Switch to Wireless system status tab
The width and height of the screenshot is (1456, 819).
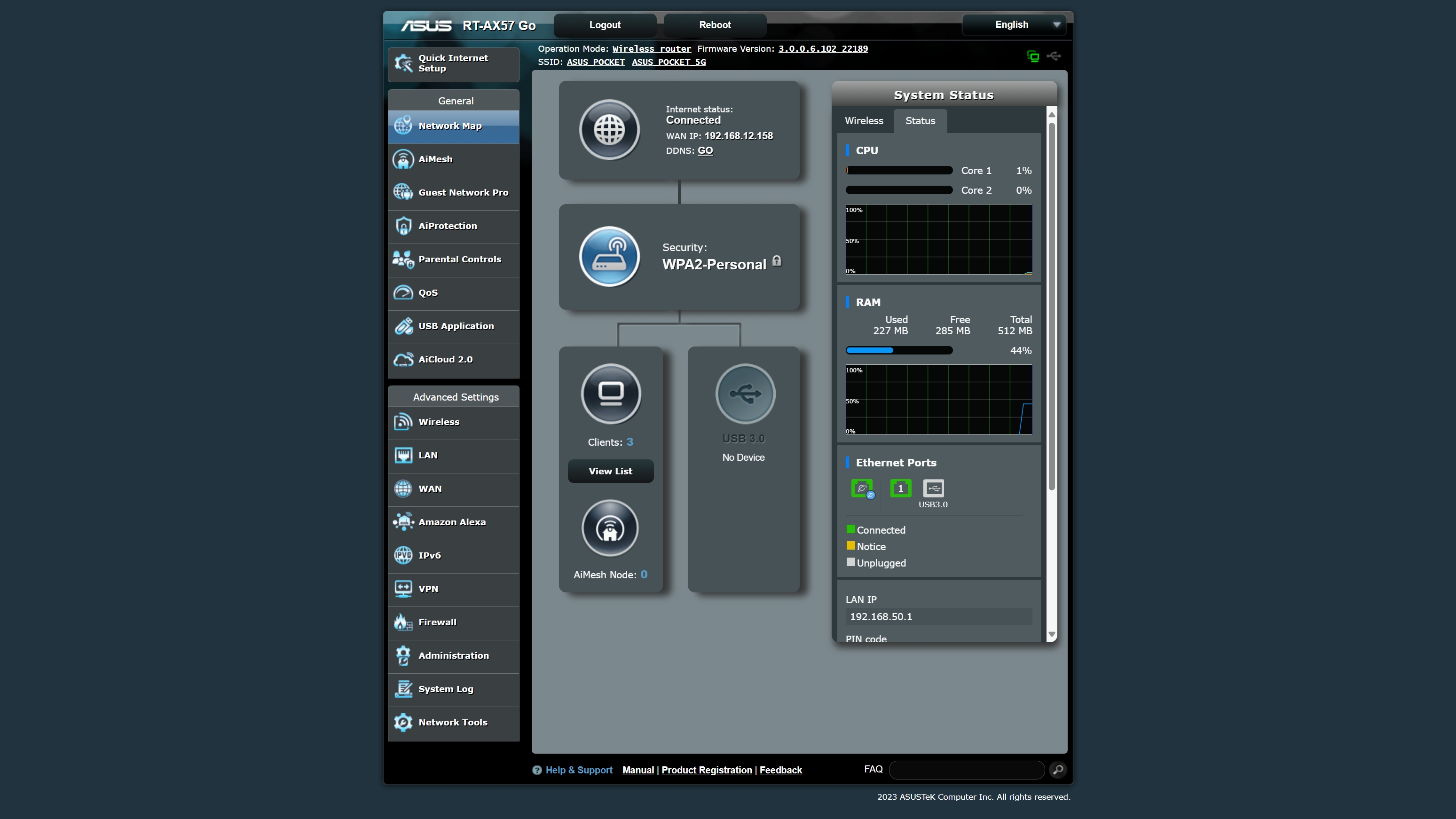coord(864,120)
